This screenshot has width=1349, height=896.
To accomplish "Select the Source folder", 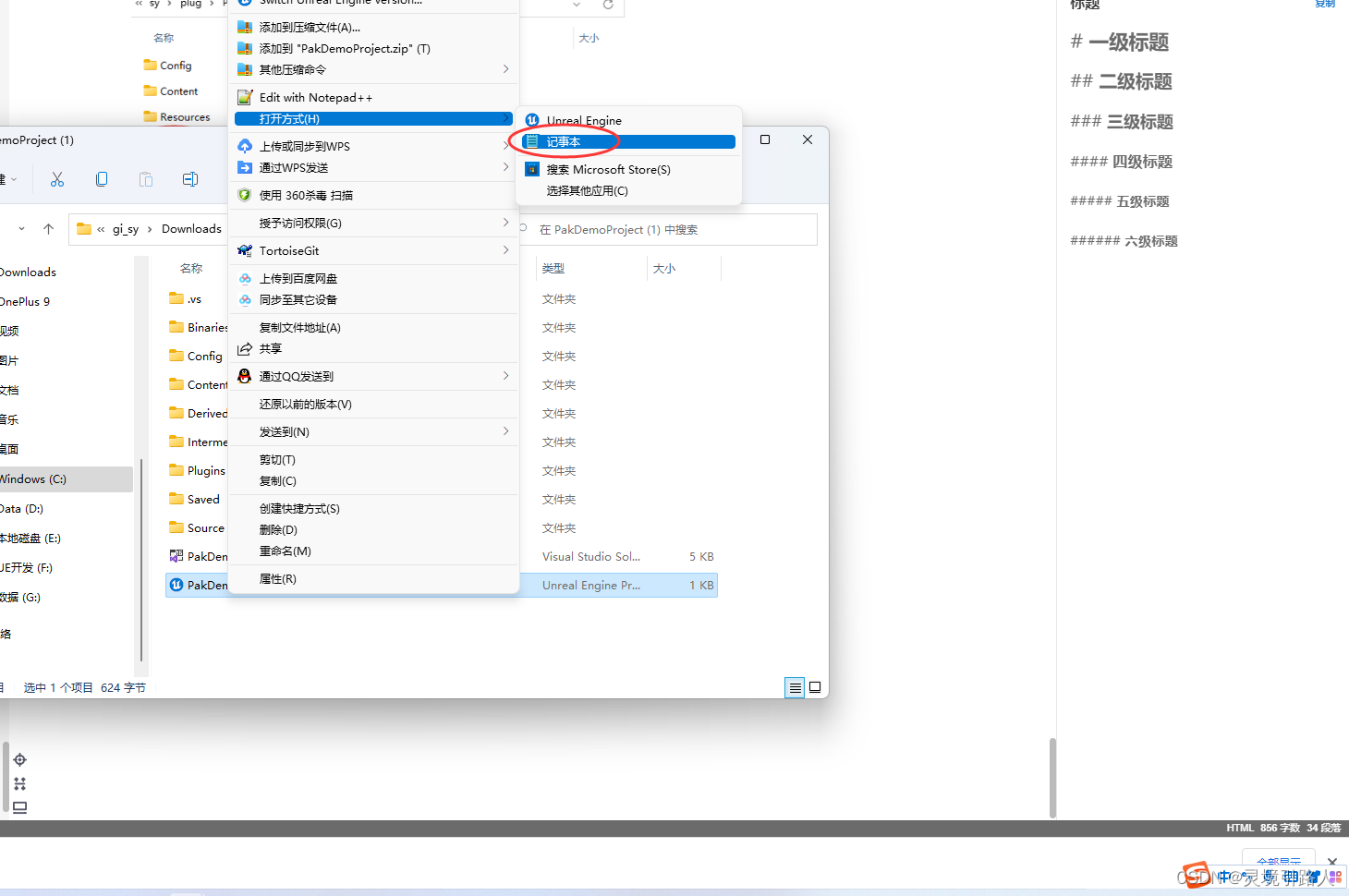I will coord(197,527).
